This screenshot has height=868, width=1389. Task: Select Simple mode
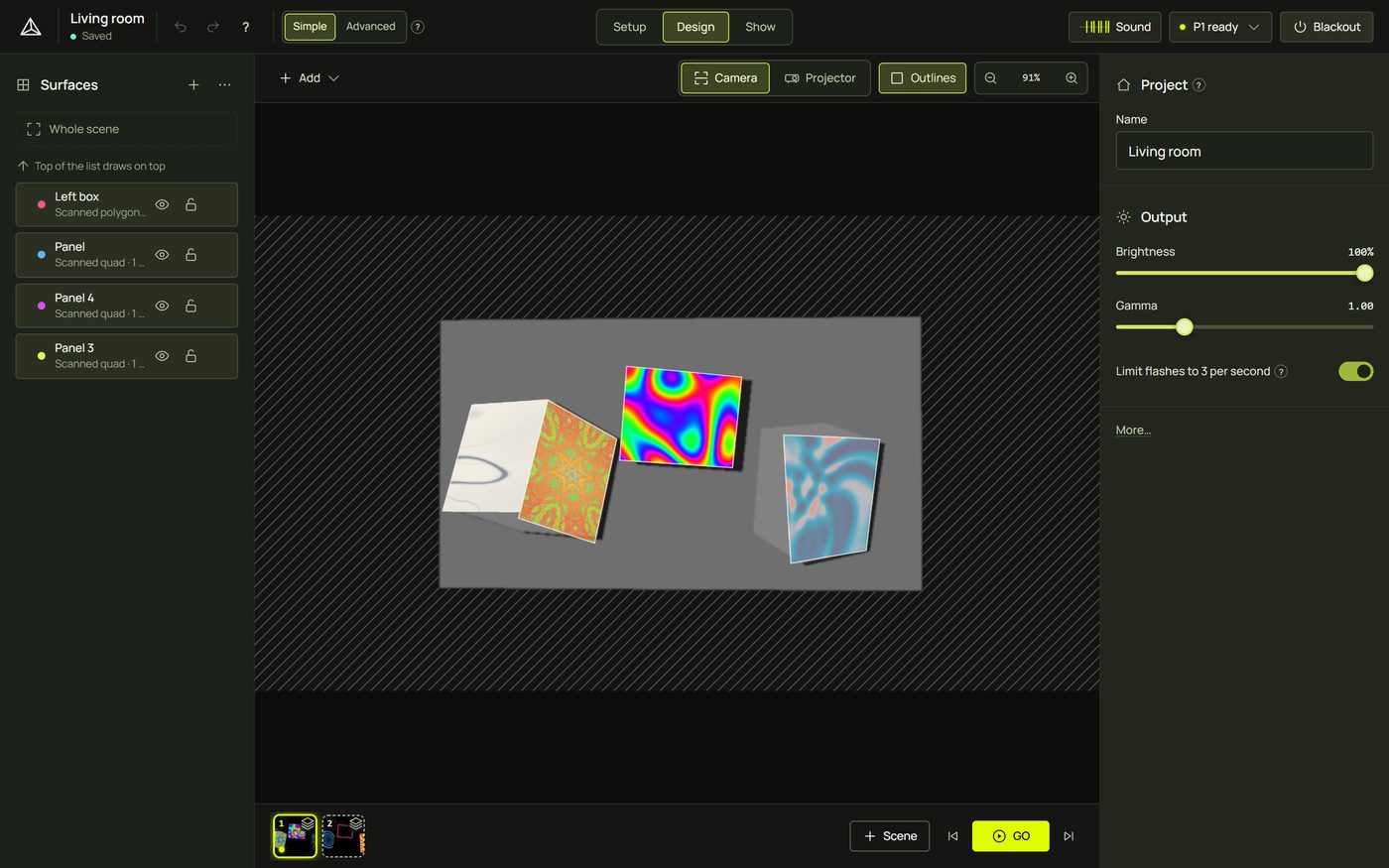pos(310,27)
